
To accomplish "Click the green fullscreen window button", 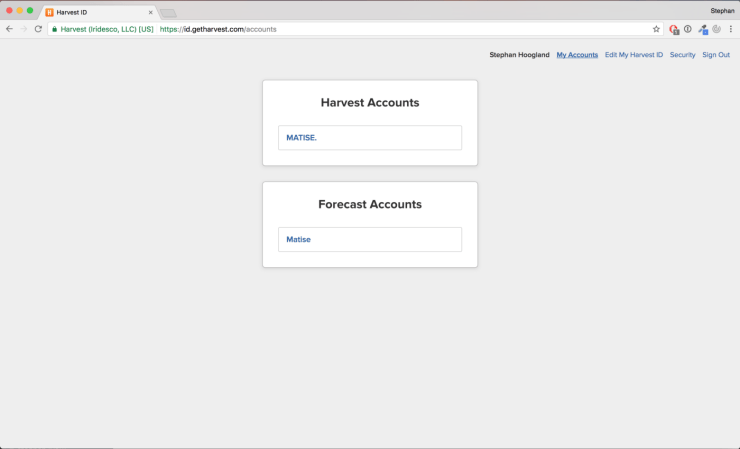I will coord(30,10).
